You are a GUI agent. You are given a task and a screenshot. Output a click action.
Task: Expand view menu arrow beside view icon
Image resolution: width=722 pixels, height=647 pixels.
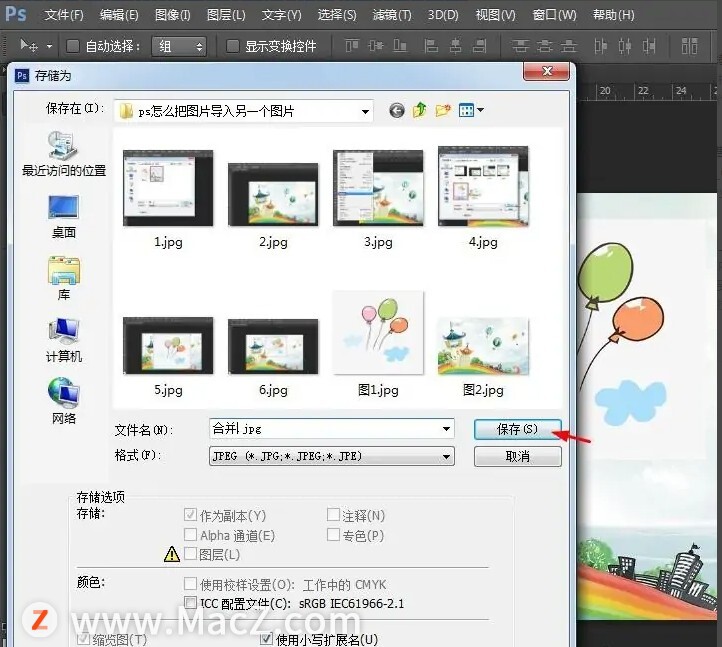point(481,110)
